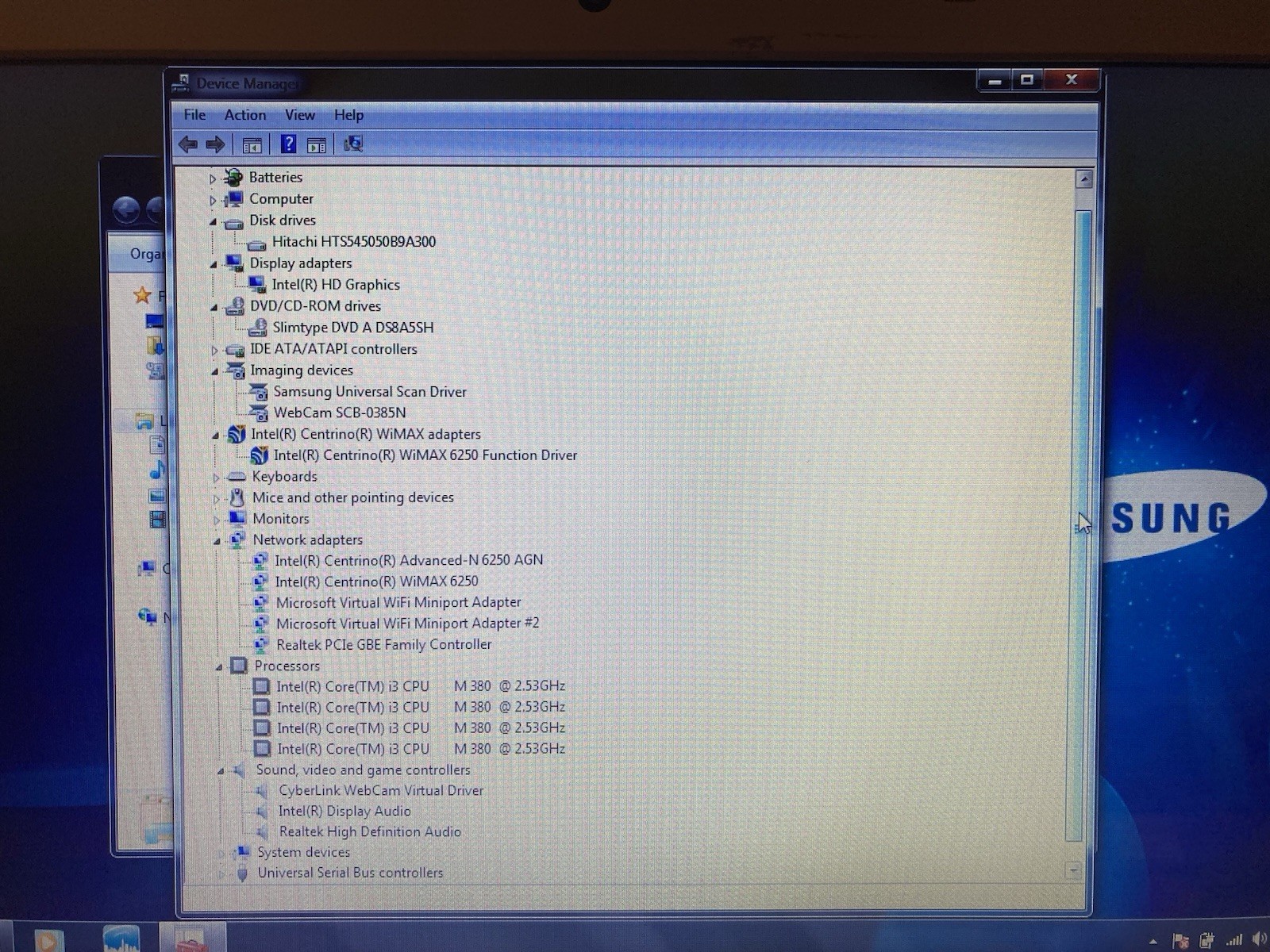Open the File menu
Image resolution: width=1270 pixels, height=952 pixels.
click(x=194, y=115)
